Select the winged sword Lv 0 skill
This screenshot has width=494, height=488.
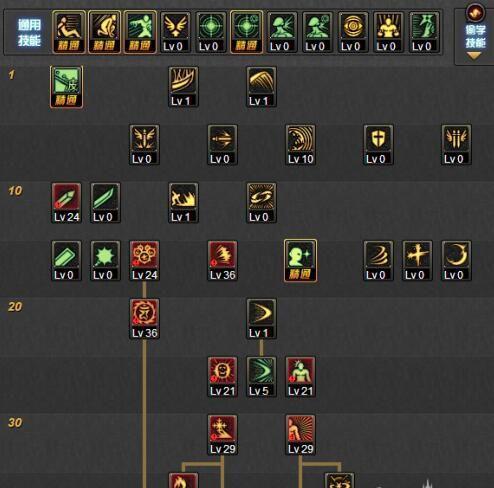144,145
